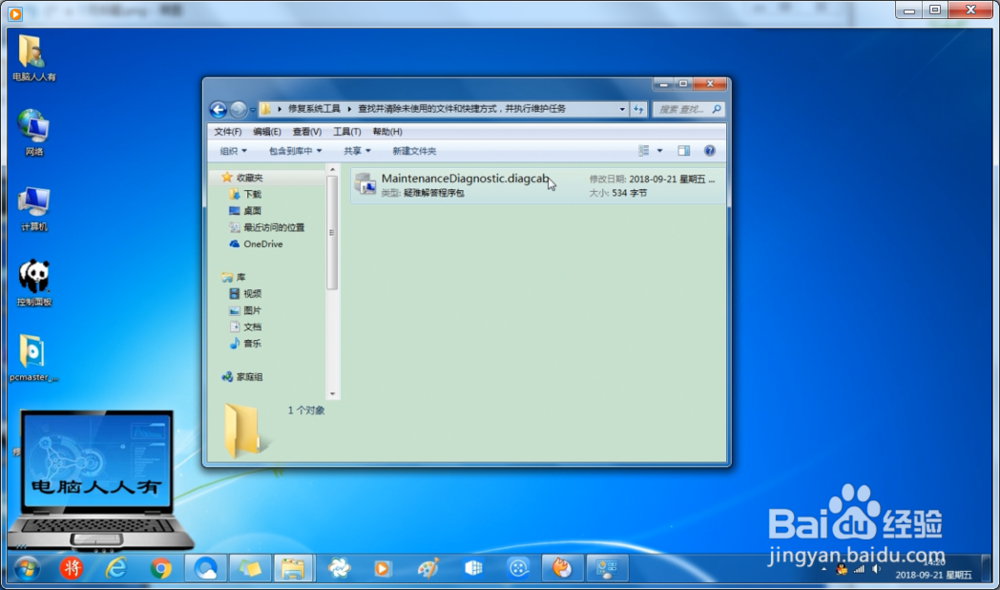Expand the 共享 dropdown
The height and width of the screenshot is (590, 1000).
[357, 151]
